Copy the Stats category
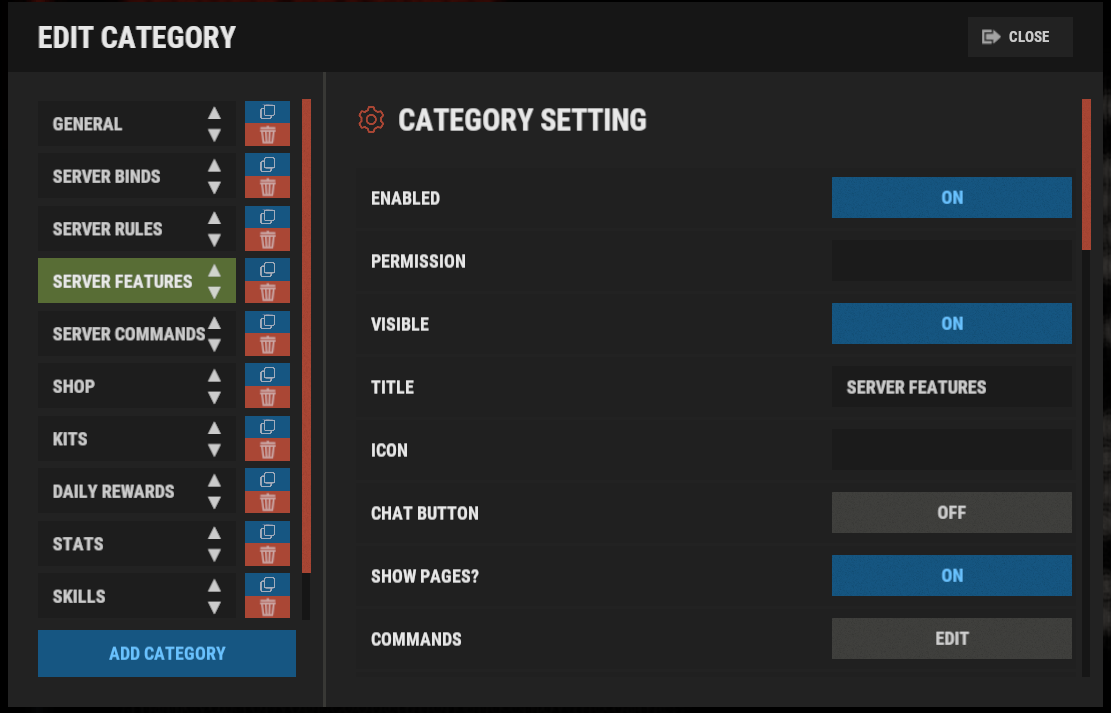Viewport: 1111px width, 713px height. point(267,532)
